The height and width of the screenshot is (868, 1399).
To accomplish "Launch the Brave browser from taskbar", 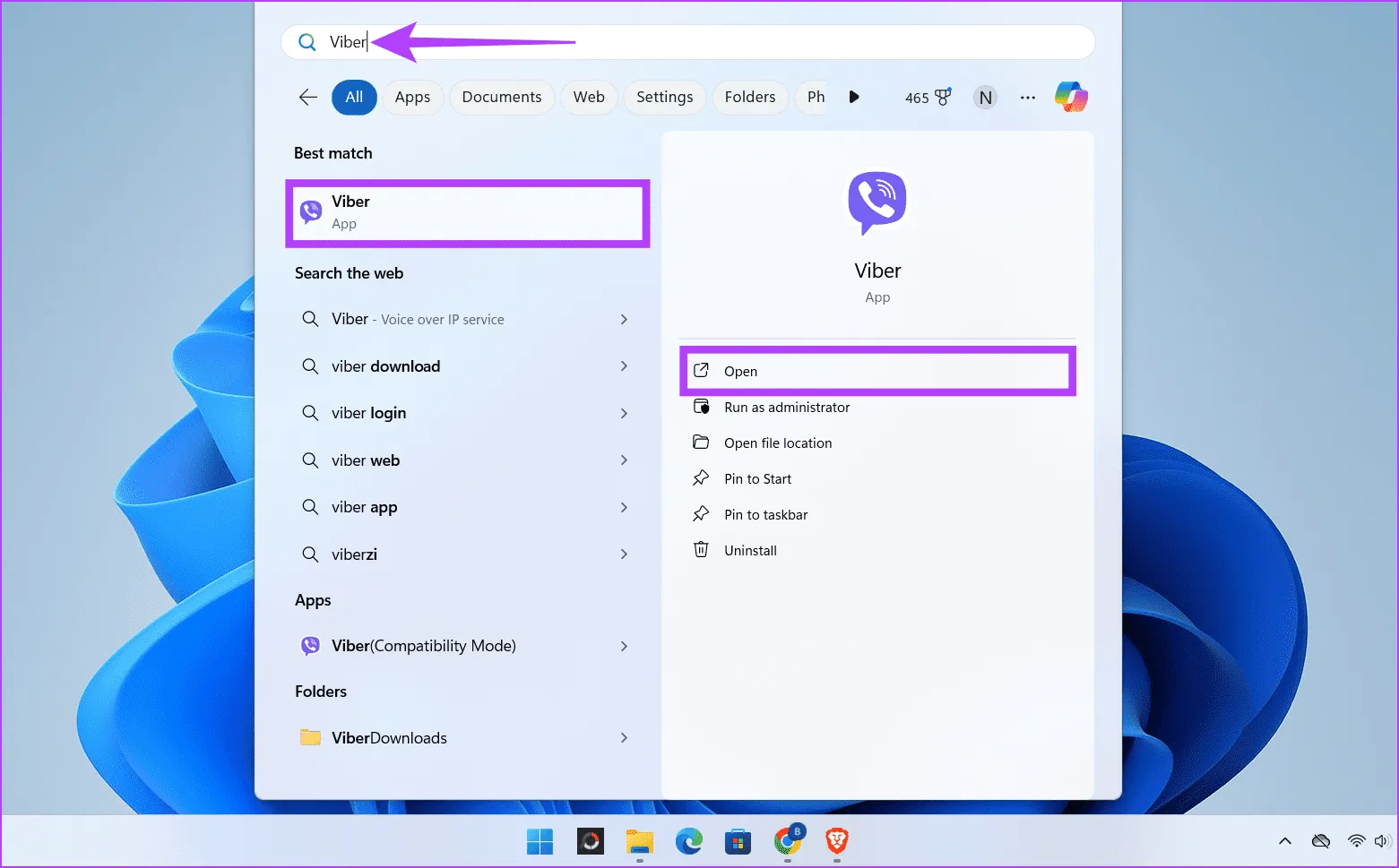I will pyautogui.click(x=835, y=842).
